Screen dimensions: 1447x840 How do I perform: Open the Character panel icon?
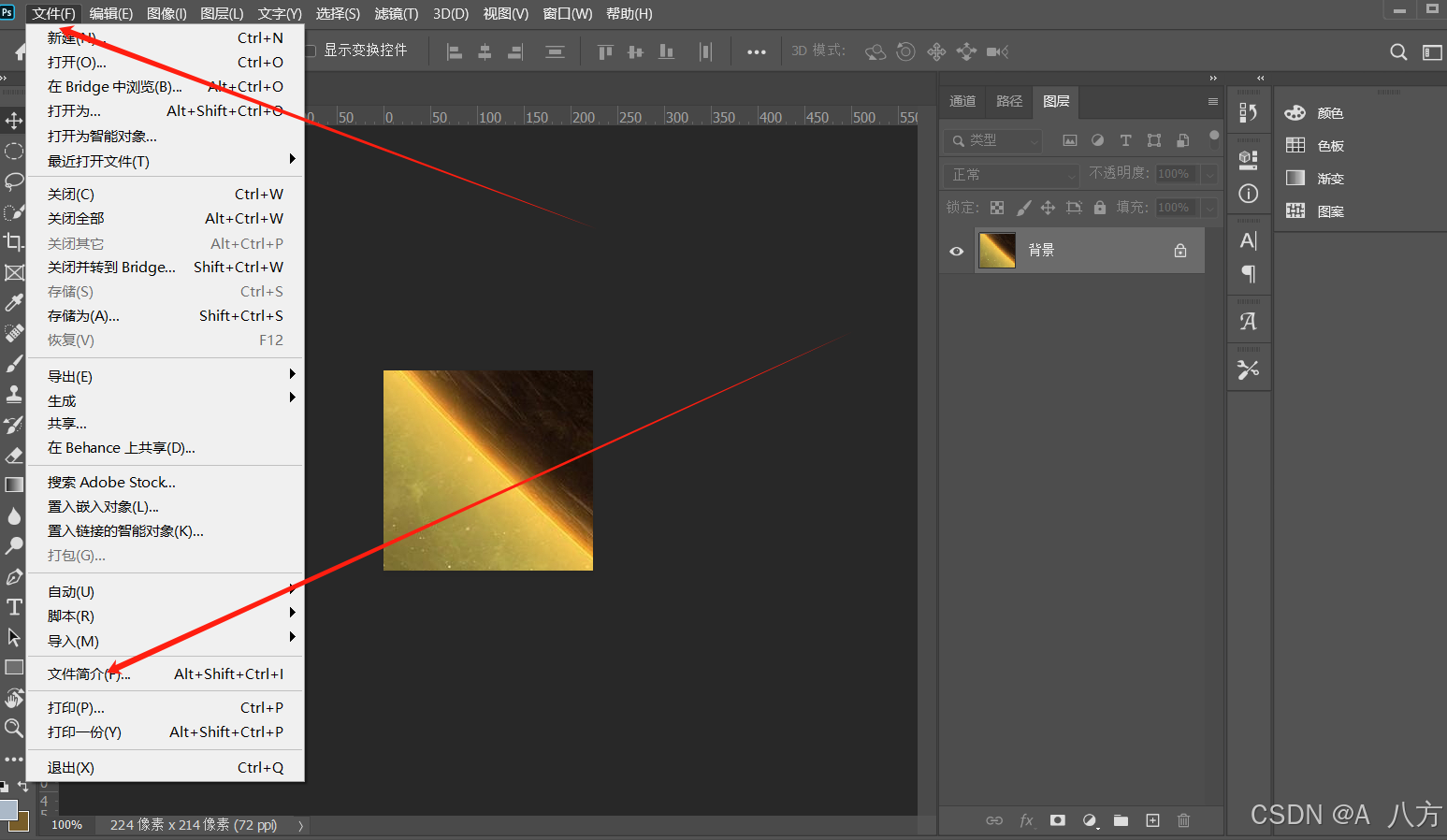tap(1248, 240)
